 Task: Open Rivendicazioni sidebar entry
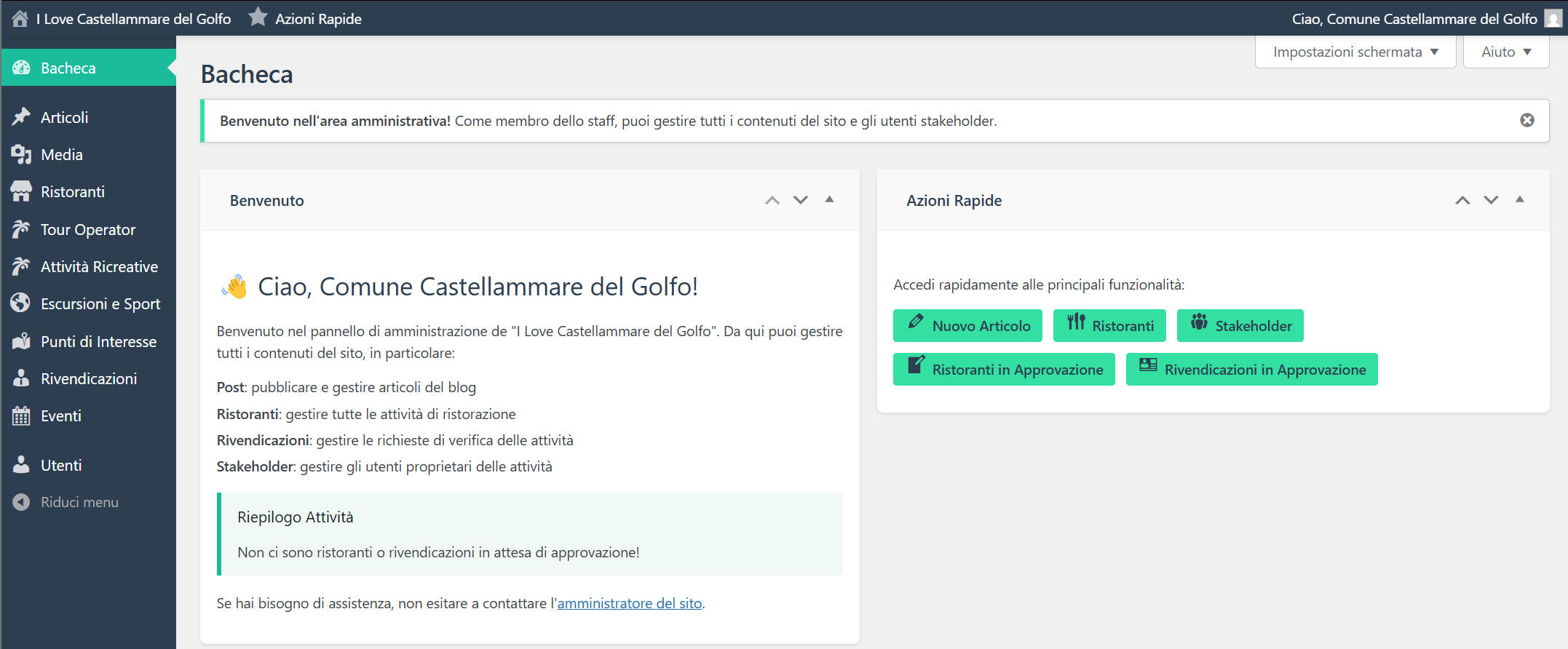pos(88,378)
